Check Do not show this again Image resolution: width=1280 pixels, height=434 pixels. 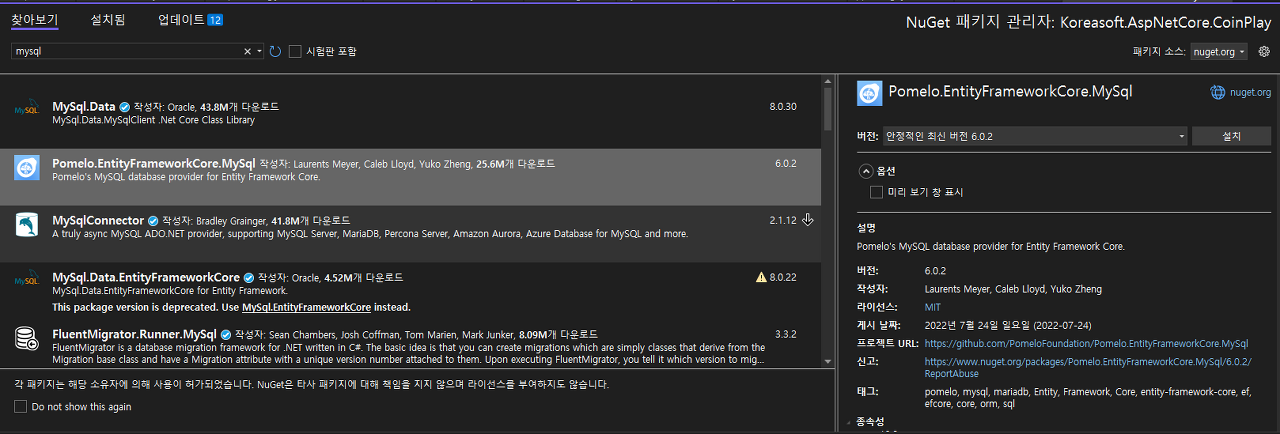click(x=21, y=407)
